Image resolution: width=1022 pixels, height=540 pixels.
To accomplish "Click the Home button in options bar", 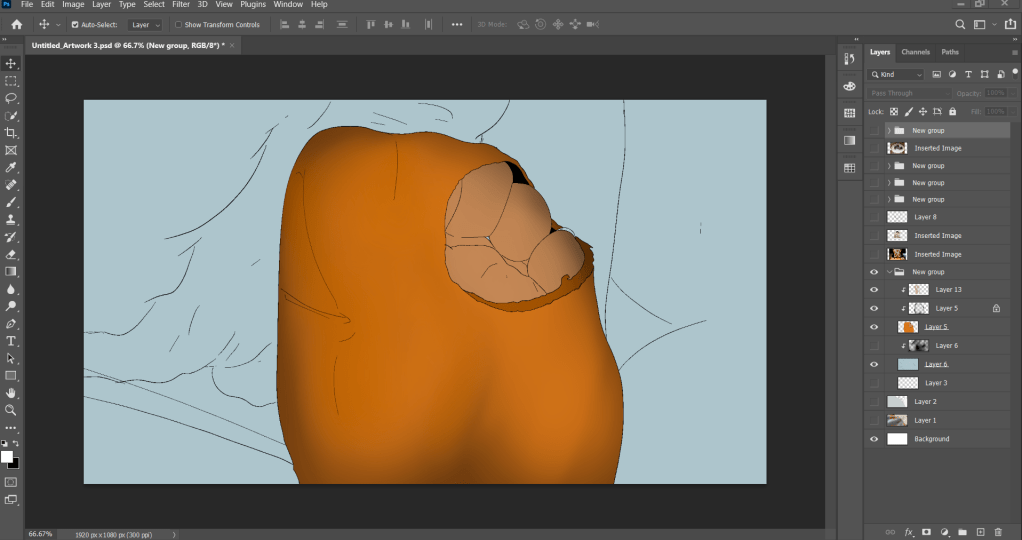I will [17, 24].
